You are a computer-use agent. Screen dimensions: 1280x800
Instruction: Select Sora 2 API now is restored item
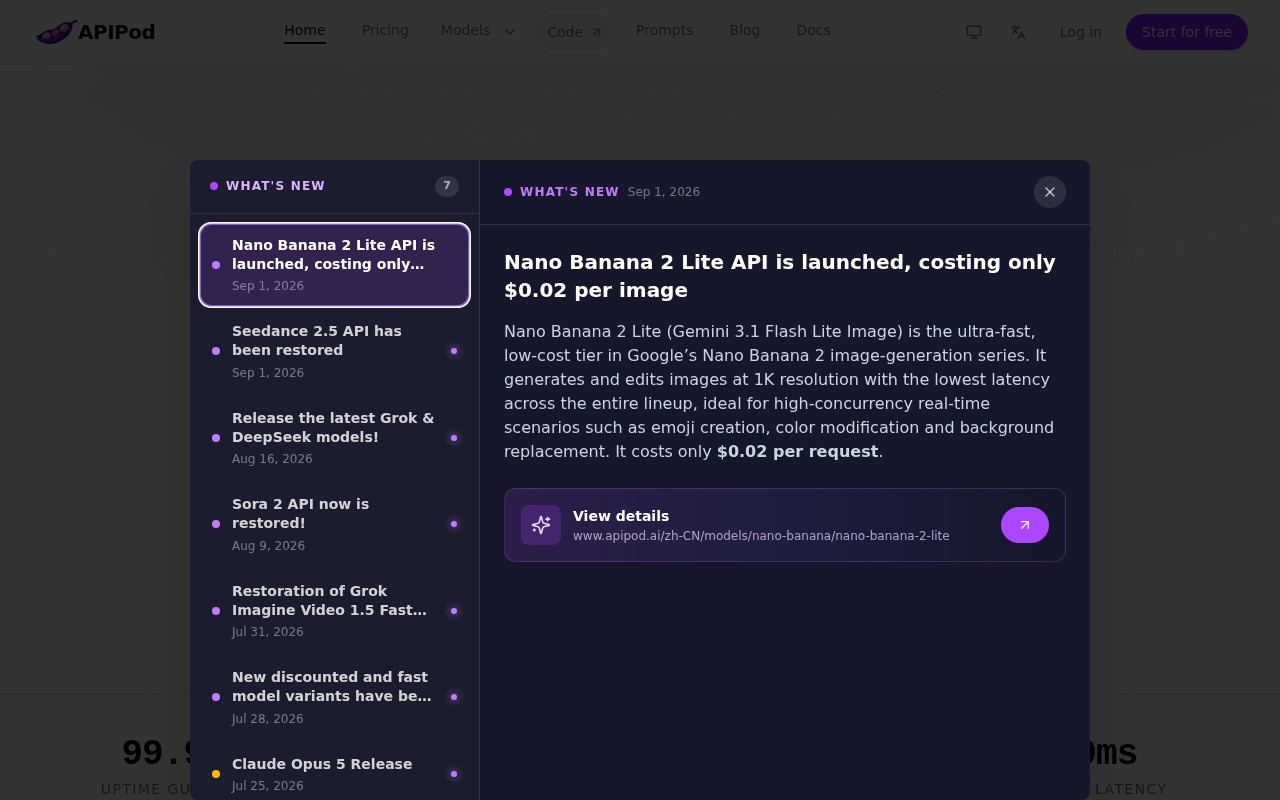point(335,524)
